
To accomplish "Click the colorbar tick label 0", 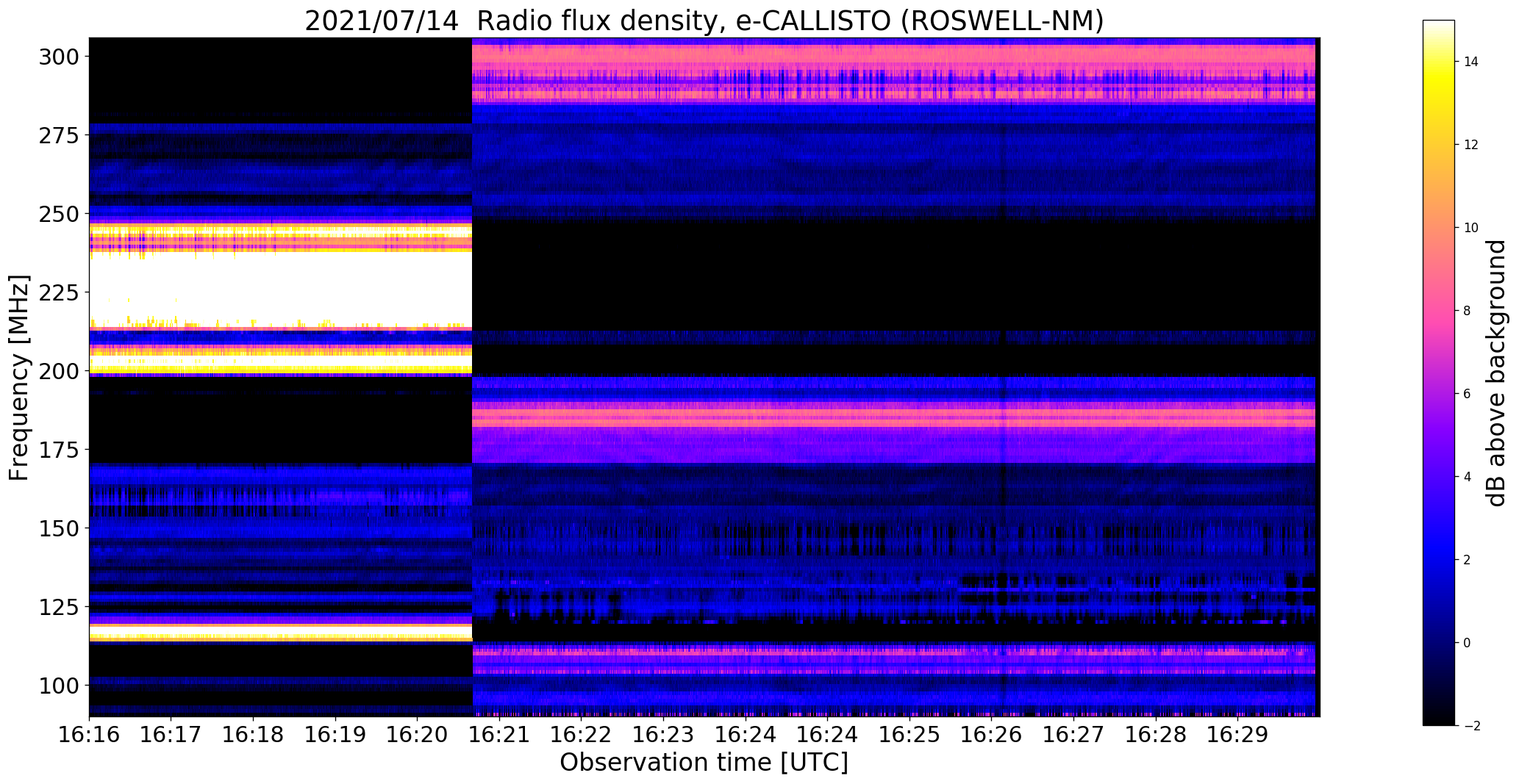I will coord(1467,643).
